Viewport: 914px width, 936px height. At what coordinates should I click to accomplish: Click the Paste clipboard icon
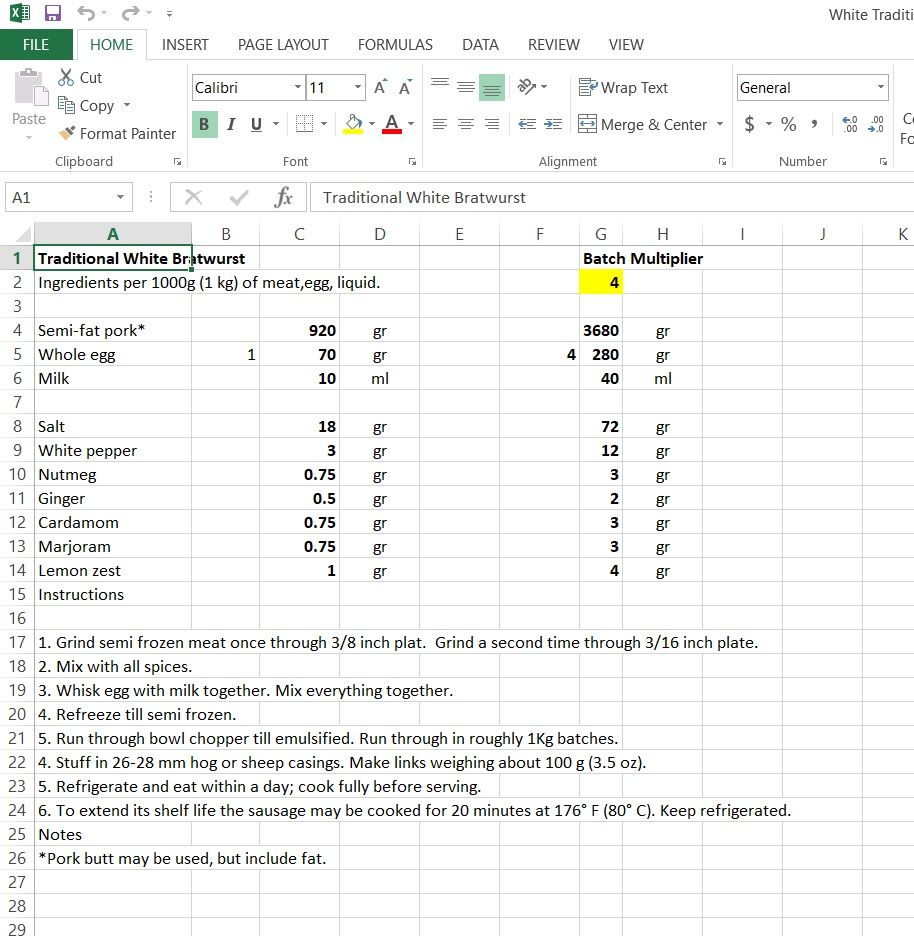click(30, 87)
